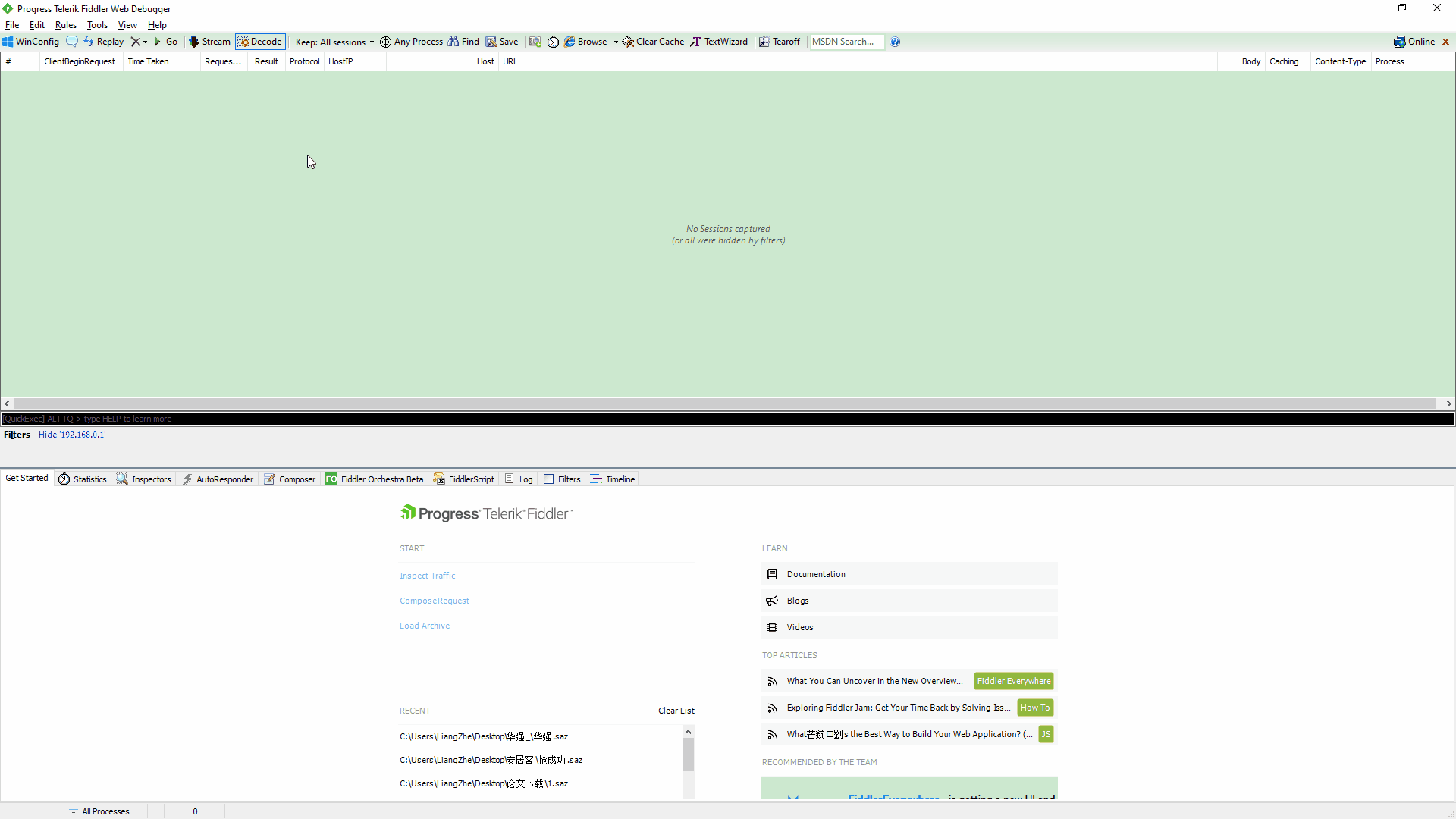Viewport: 1456px width, 819px height.
Task: Expand the Browse dropdown arrow
Action: [x=615, y=42]
